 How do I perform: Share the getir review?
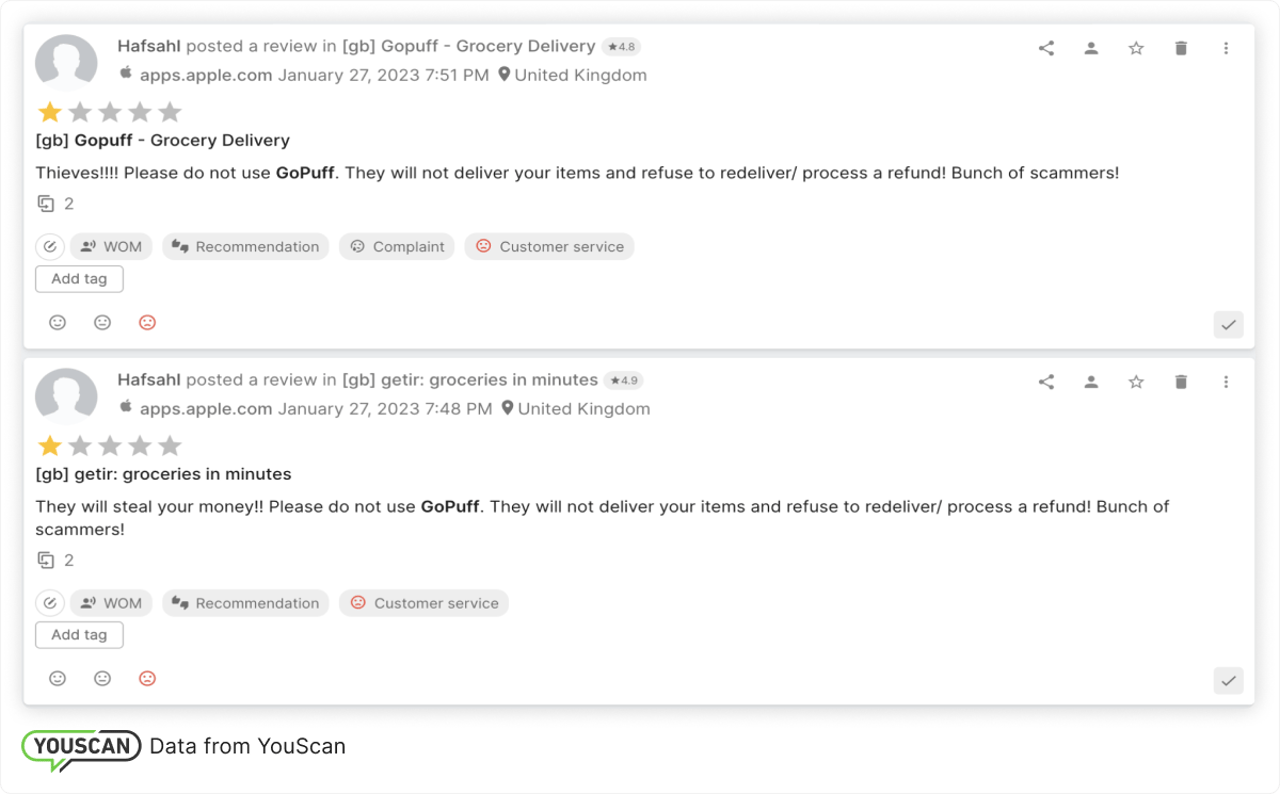[x=1046, y=382]
